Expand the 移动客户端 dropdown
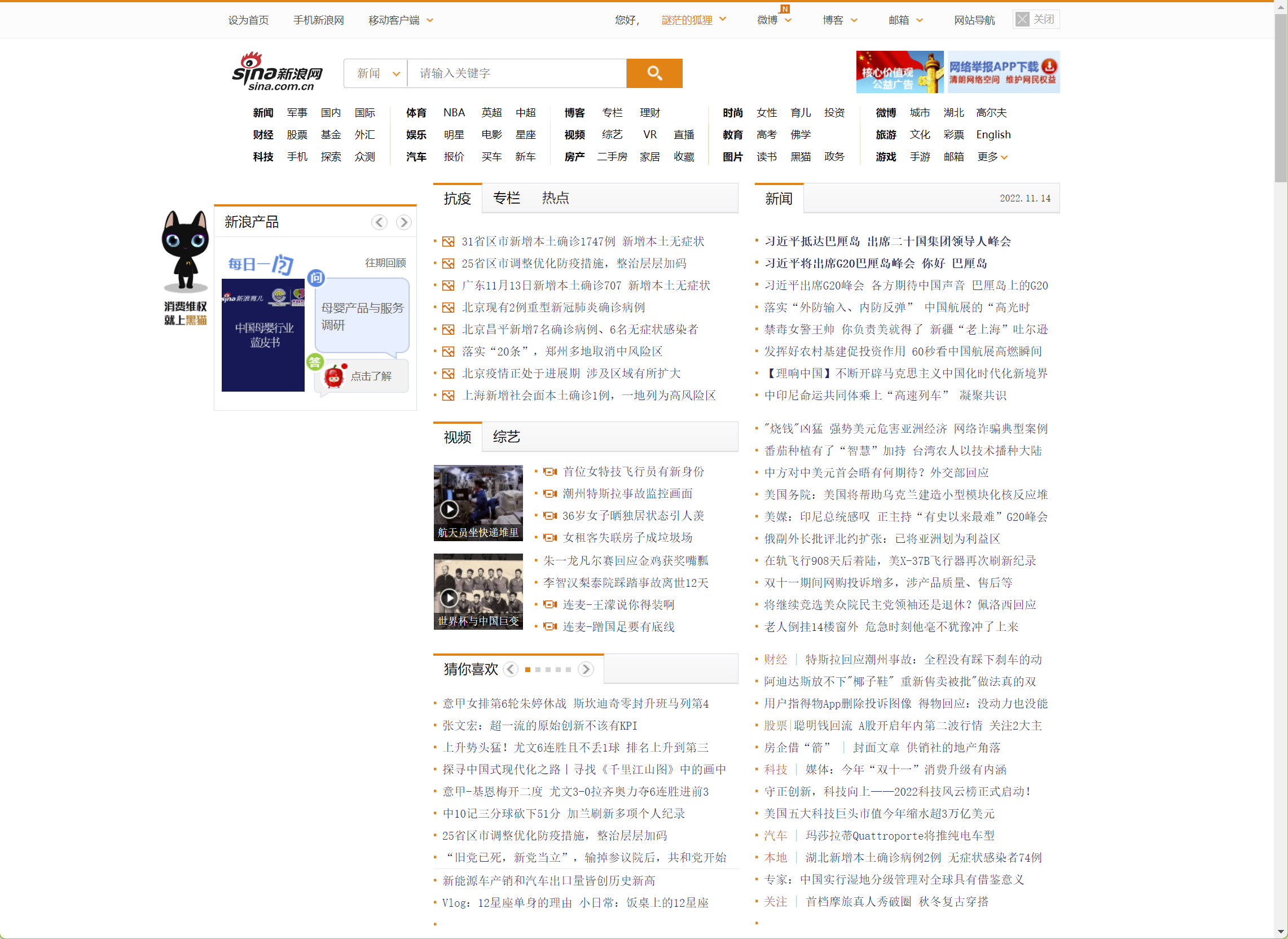 [x=401, y=20]
